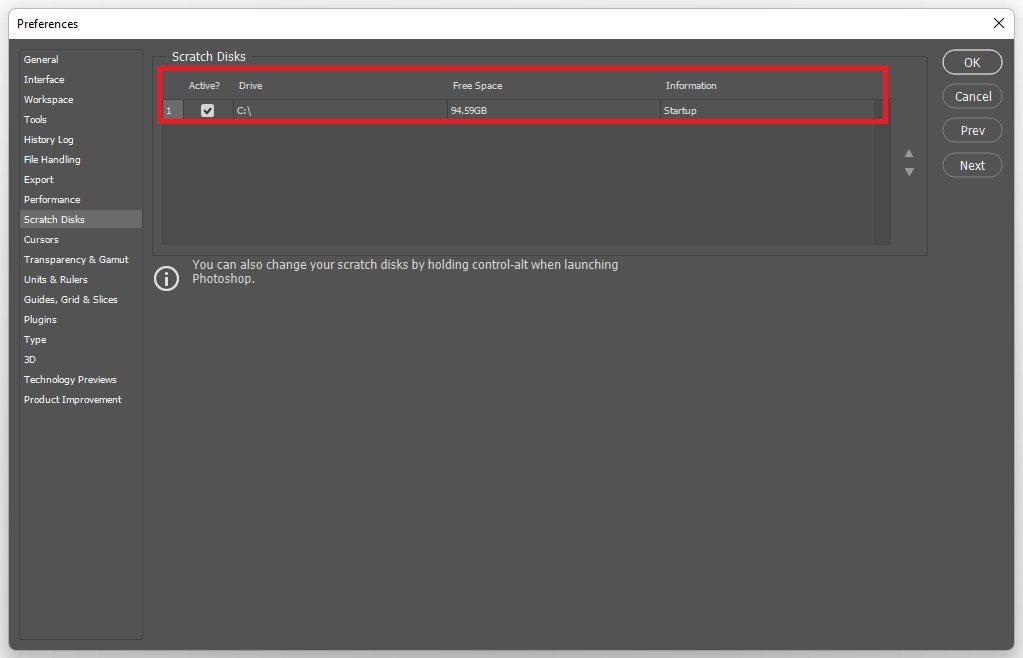Viewport: 1023px width, 658px height.
Task: Open the General preferences section
Action: tap(42, 60)
